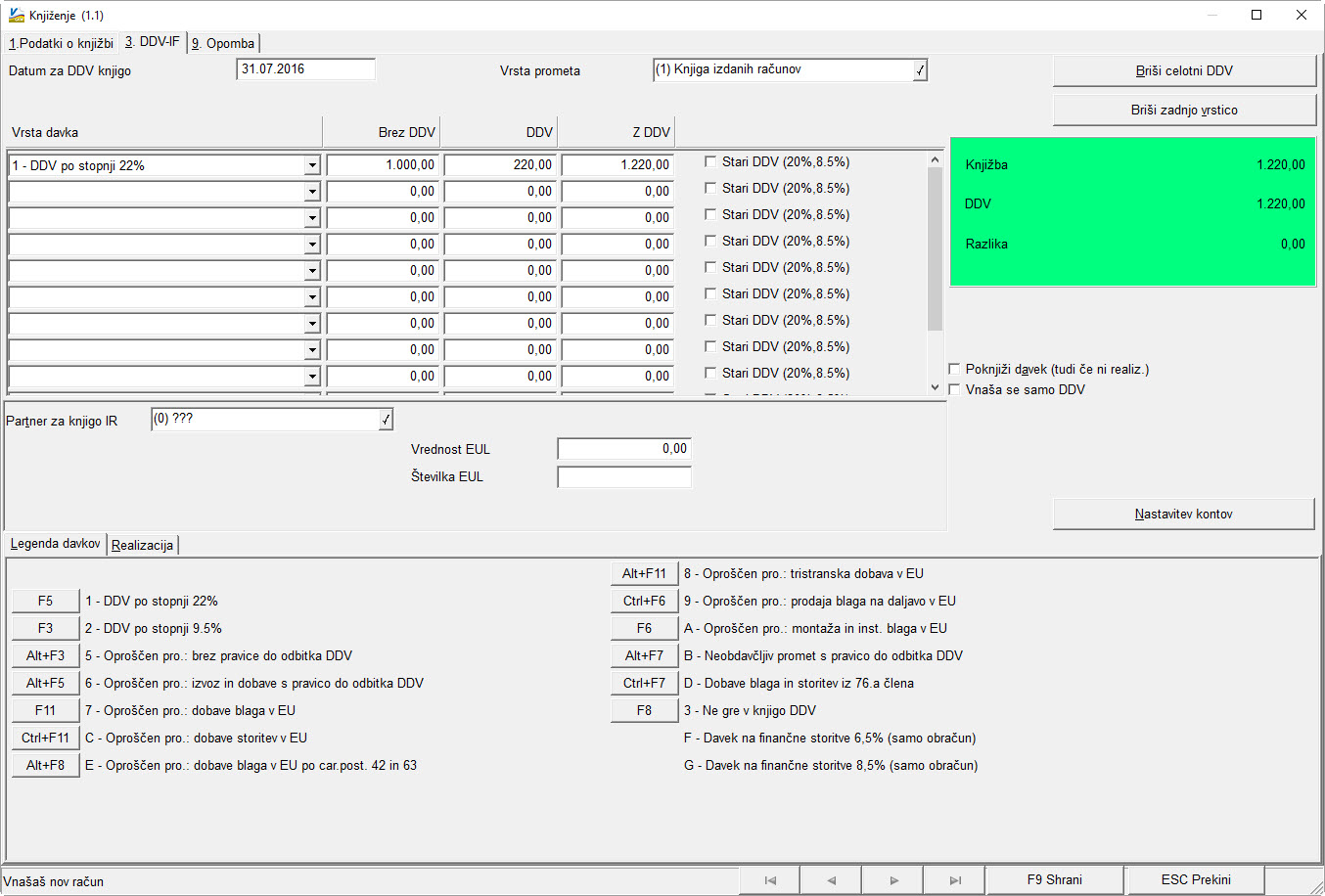Save with the F9 Shrani button

(1054, 879)
